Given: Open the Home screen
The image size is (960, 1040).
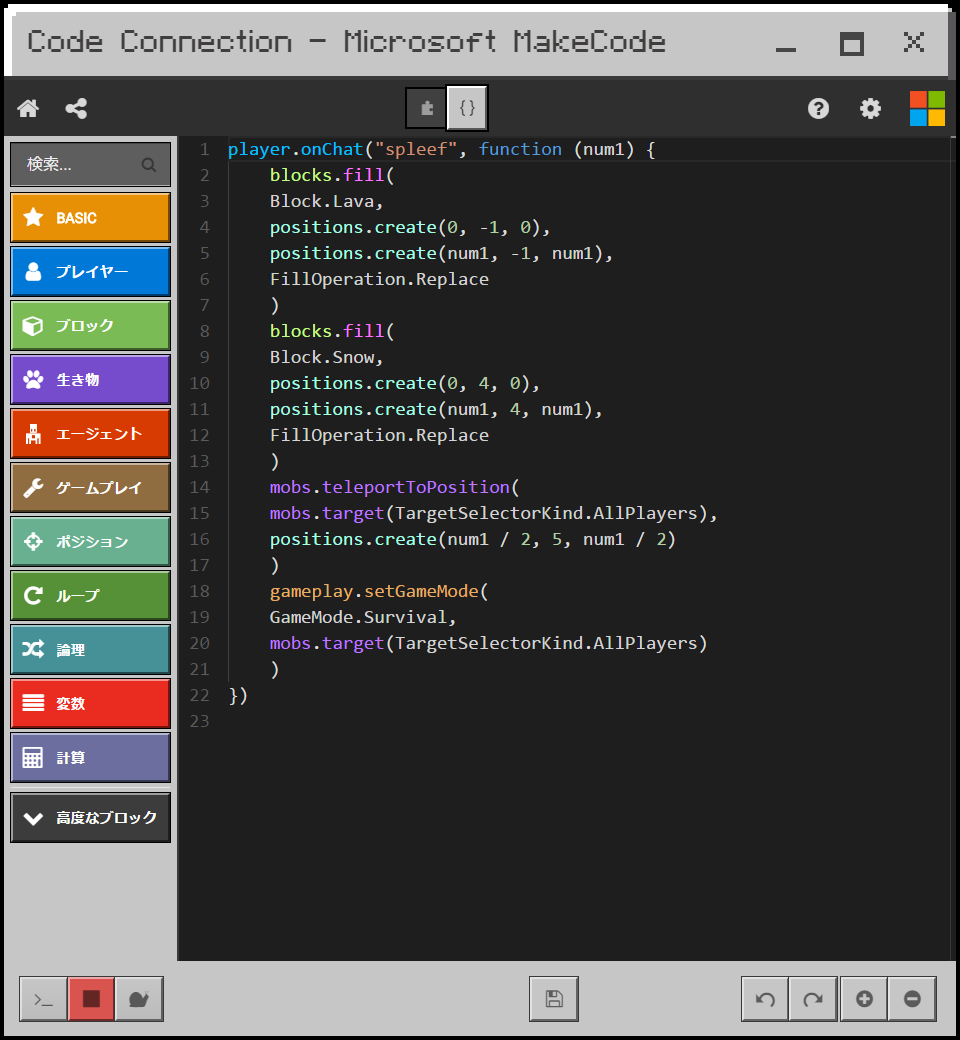Looking at the screenshot, I should pyautogui.click(x=27, y=108).
